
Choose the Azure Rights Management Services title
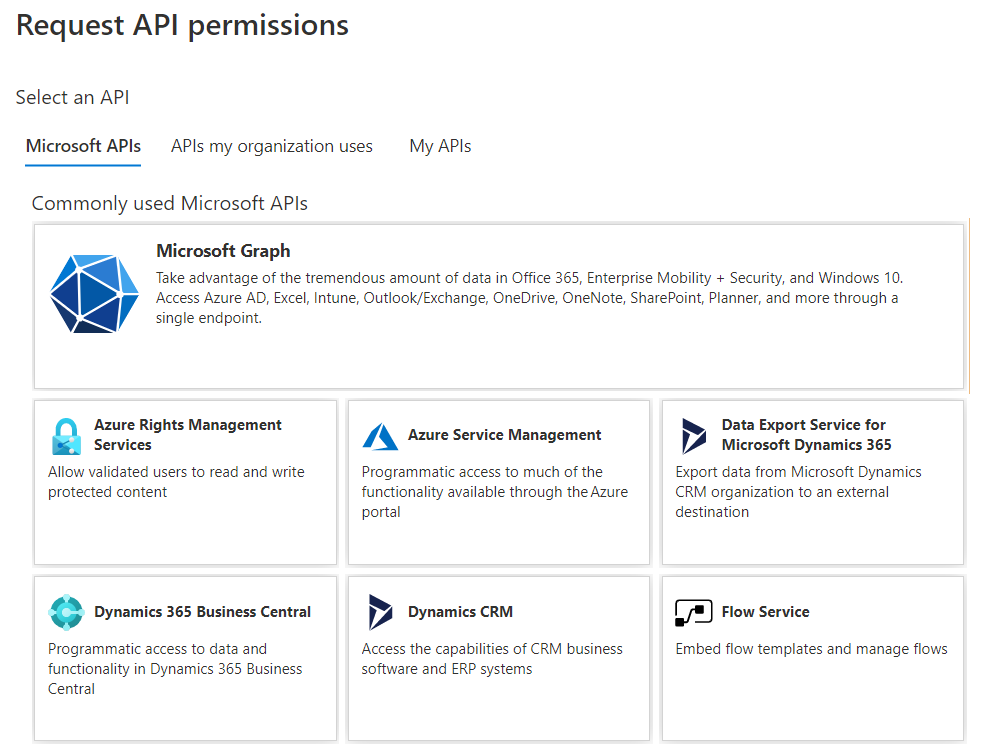click(188, 435)
